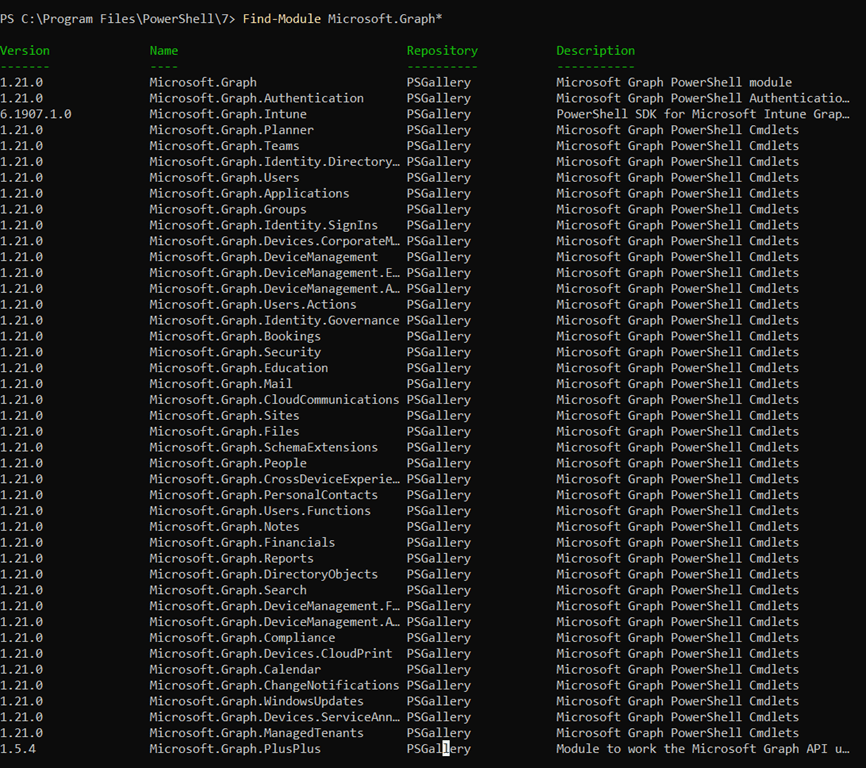Click the Description column header

595,51
